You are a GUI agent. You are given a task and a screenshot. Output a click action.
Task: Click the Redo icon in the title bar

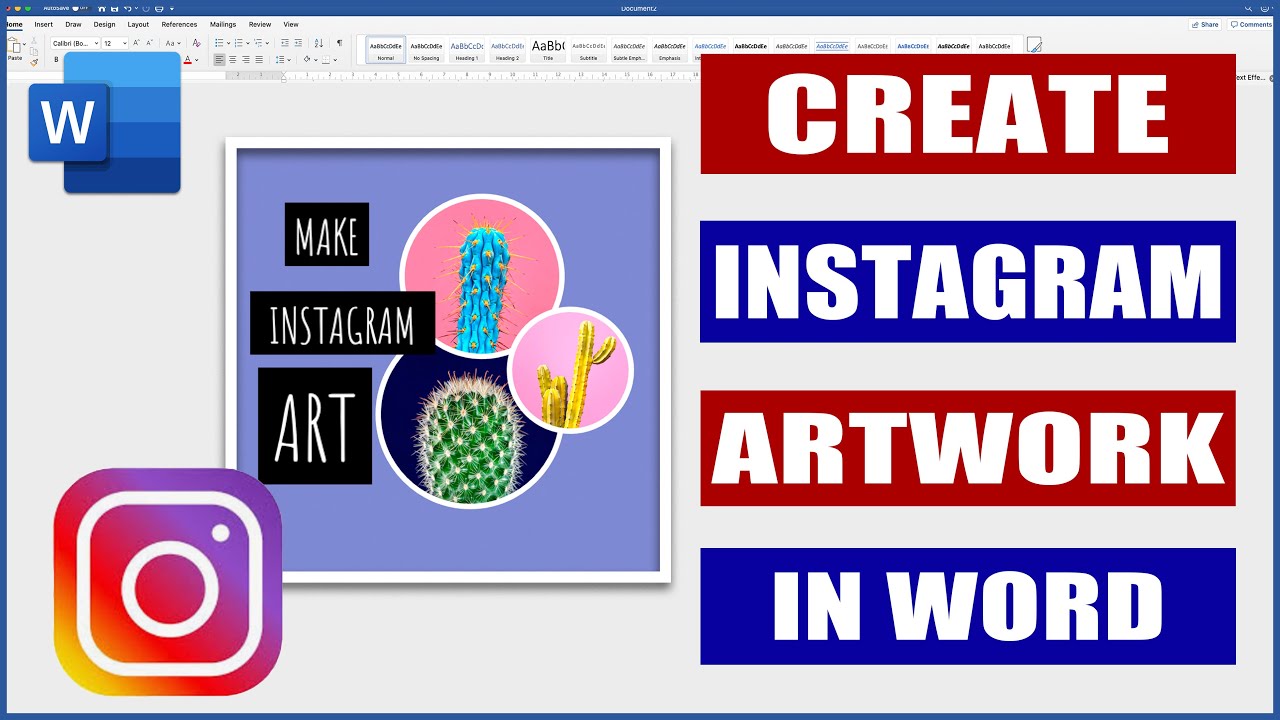click(x=146, y=9)
